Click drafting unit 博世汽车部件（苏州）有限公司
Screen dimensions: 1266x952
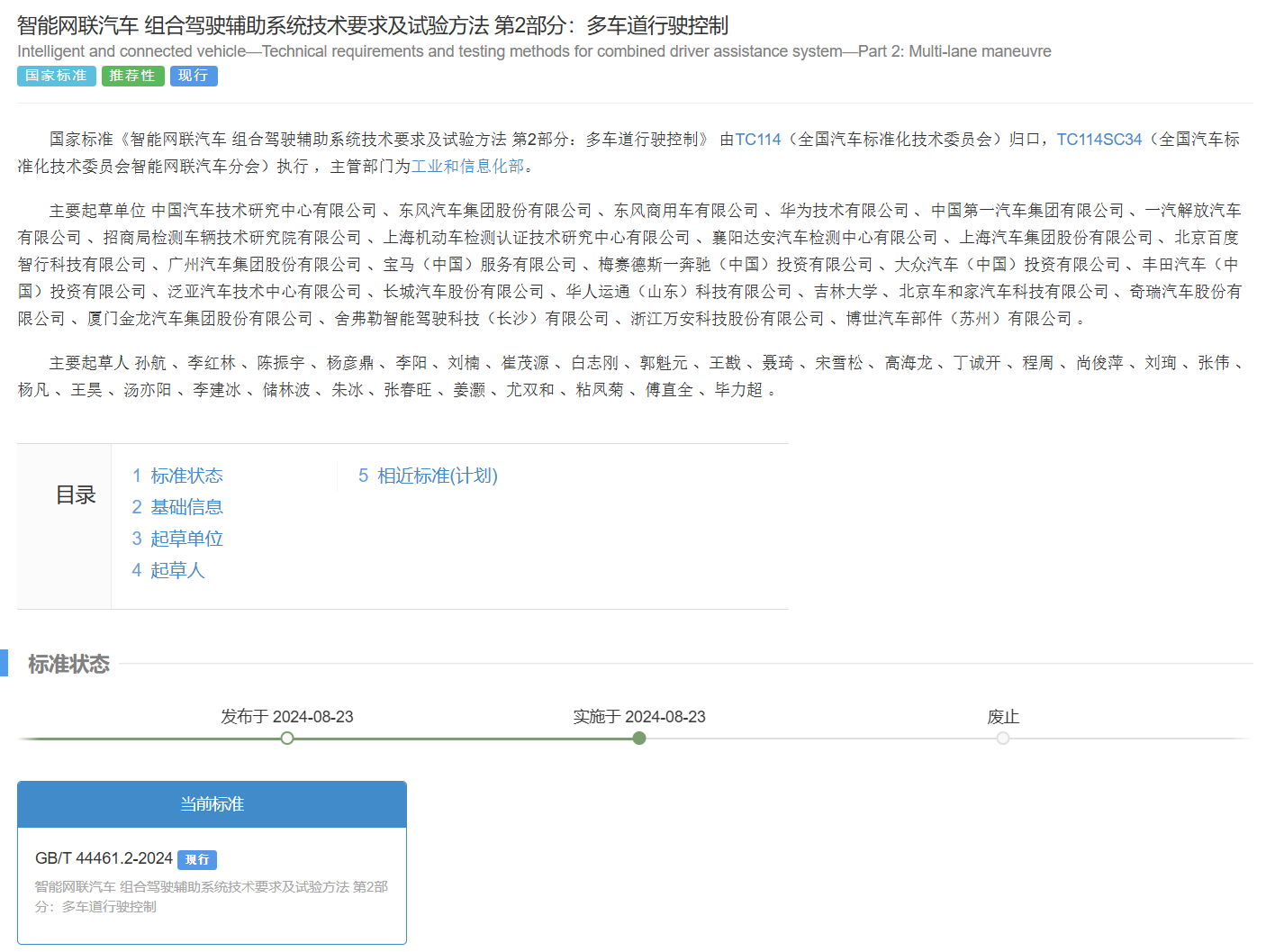point(959,319)
